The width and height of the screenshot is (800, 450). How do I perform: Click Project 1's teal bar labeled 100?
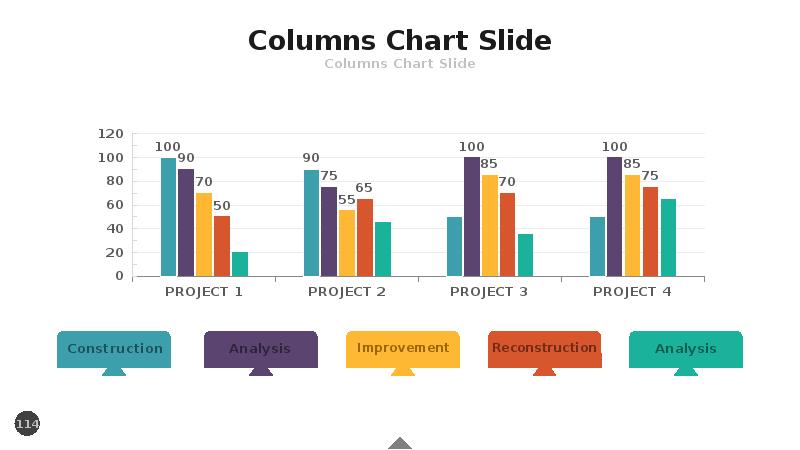tap(168, 217)
